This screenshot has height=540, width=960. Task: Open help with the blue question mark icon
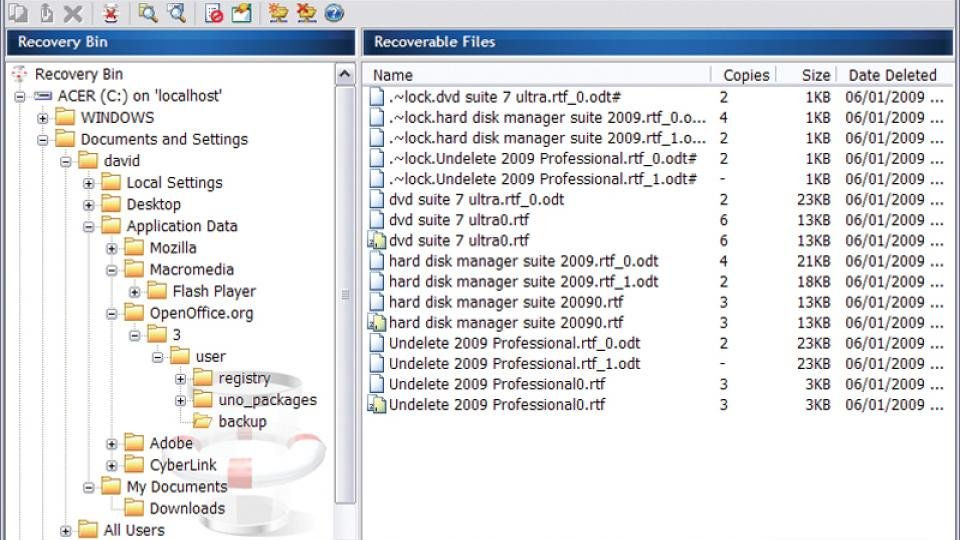[334, 13]
